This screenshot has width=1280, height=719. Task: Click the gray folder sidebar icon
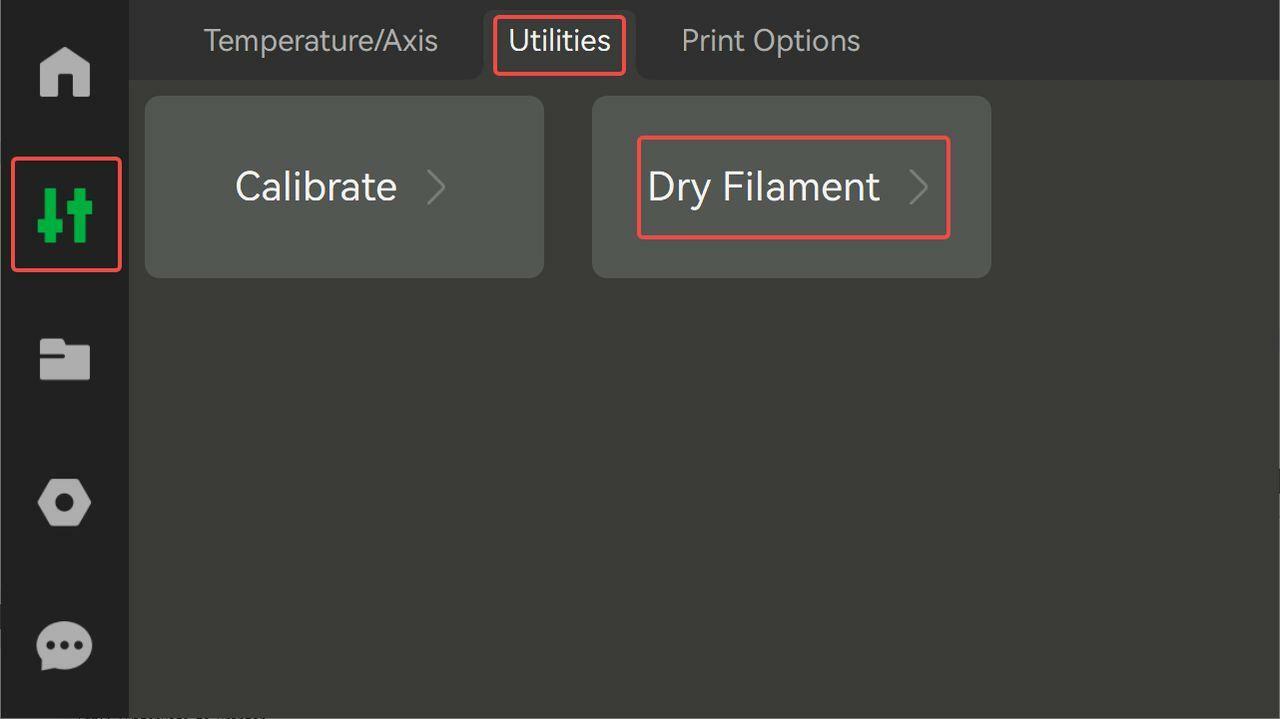65,359
